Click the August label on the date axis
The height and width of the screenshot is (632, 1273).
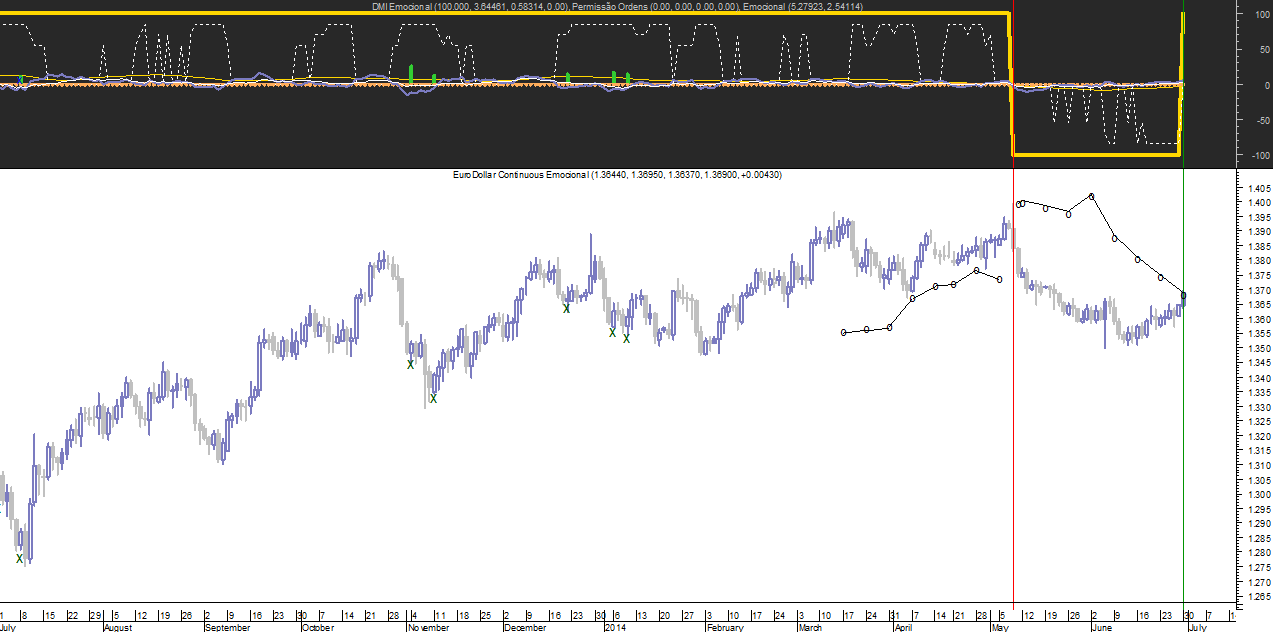click(x=118, y=627)
